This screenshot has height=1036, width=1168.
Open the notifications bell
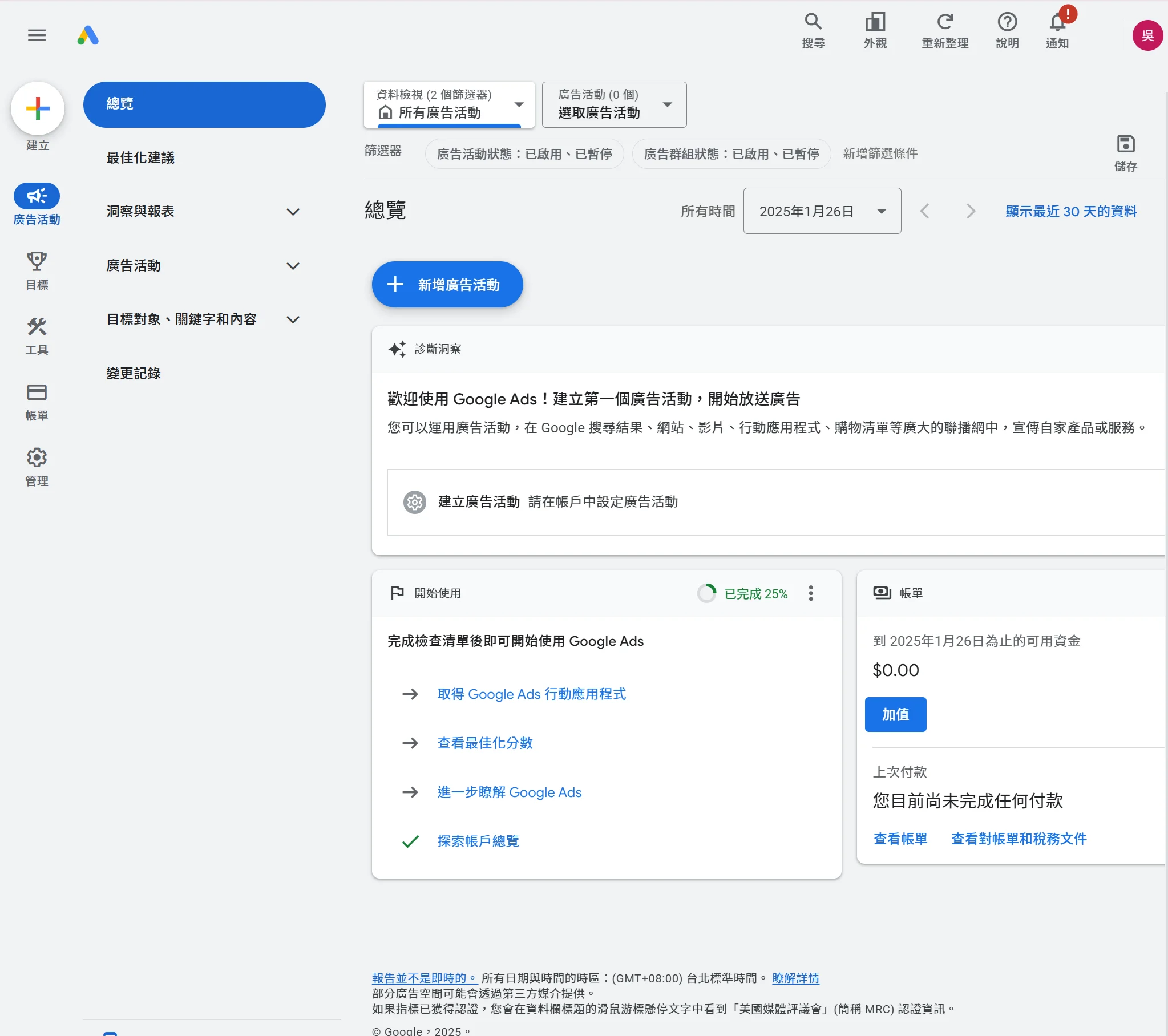pyautogui.click(x=1057, y=22)
